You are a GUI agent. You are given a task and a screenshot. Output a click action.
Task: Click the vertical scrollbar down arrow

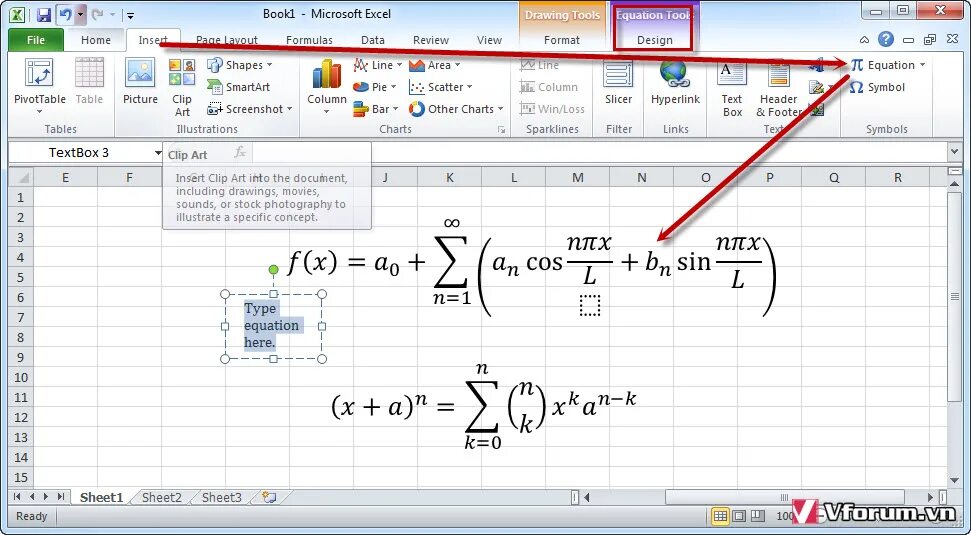(954, 481)
